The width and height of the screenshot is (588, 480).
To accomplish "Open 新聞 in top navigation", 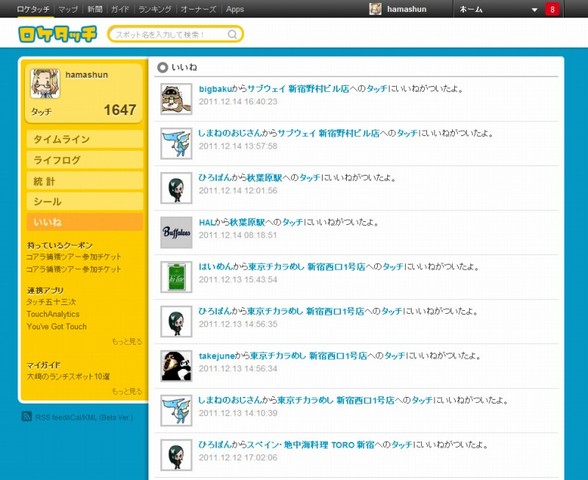I will pyautogui.click(x=95, y=9).
